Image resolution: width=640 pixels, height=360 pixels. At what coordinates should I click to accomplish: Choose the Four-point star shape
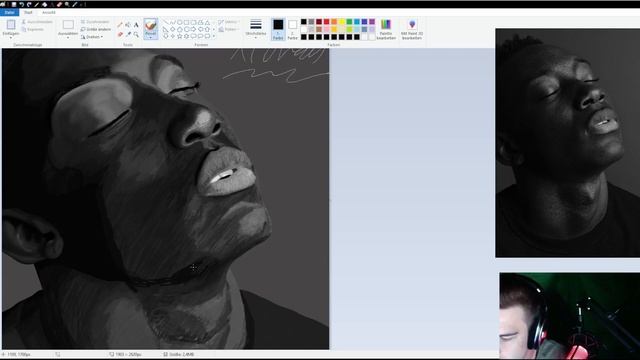(173, 36)
